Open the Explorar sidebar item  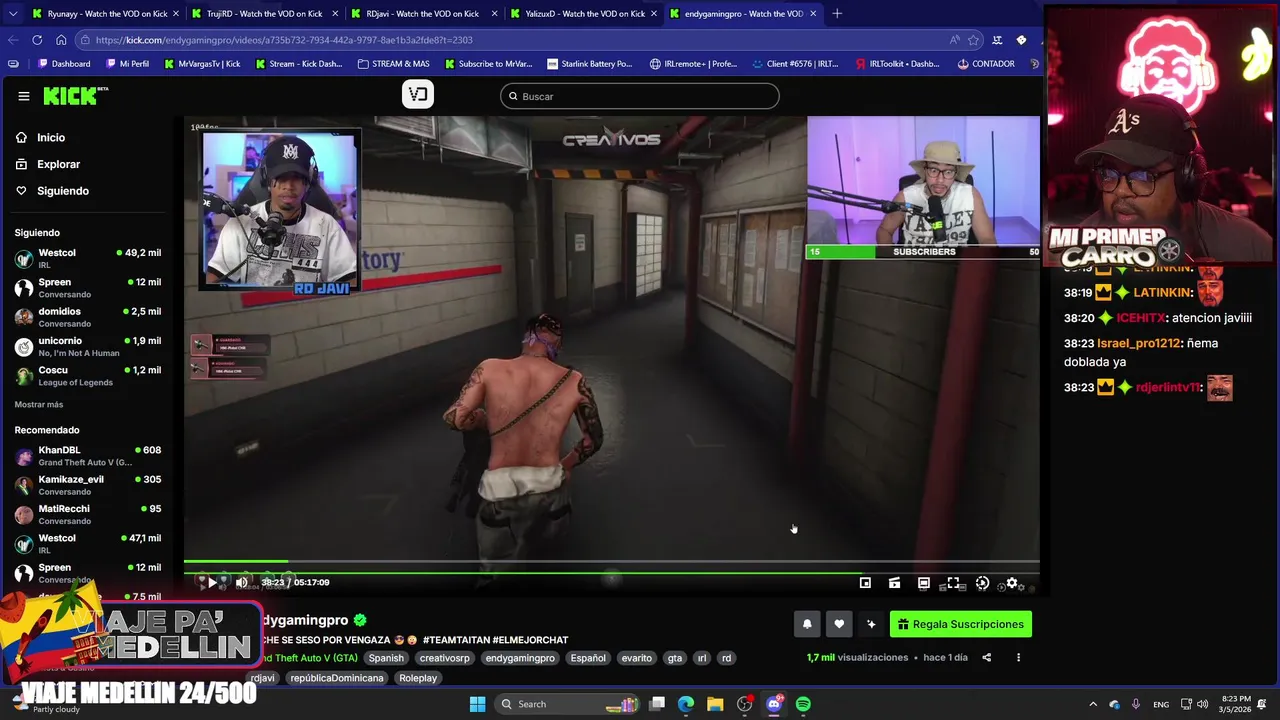coord(58,164)
